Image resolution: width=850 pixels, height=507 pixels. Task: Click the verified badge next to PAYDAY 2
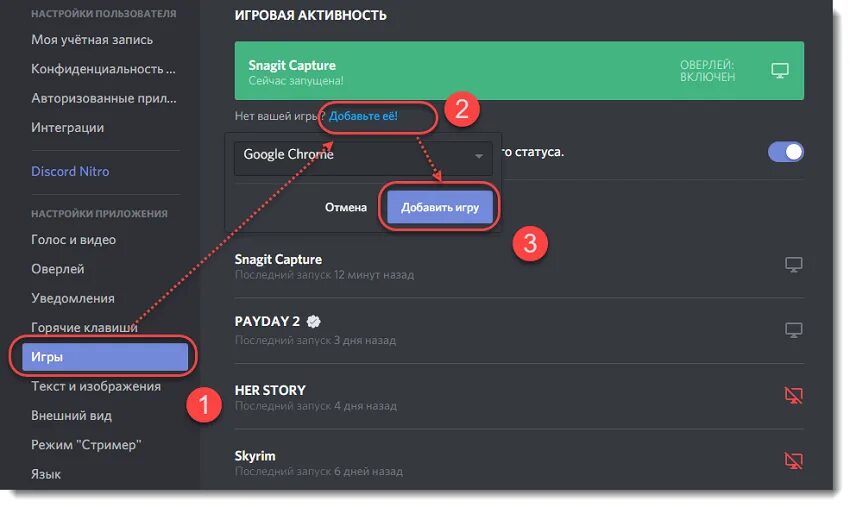click(x=313, y=322)
